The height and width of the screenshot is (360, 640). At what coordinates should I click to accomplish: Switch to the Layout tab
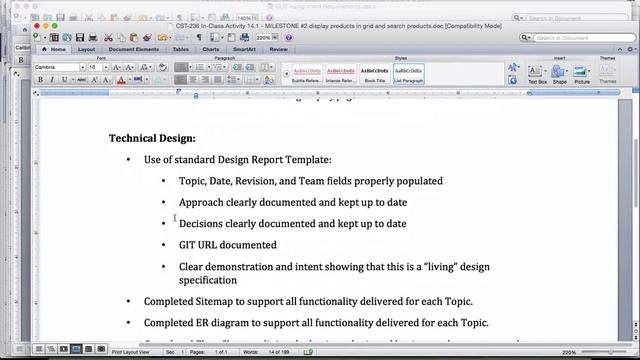(87, 49)
